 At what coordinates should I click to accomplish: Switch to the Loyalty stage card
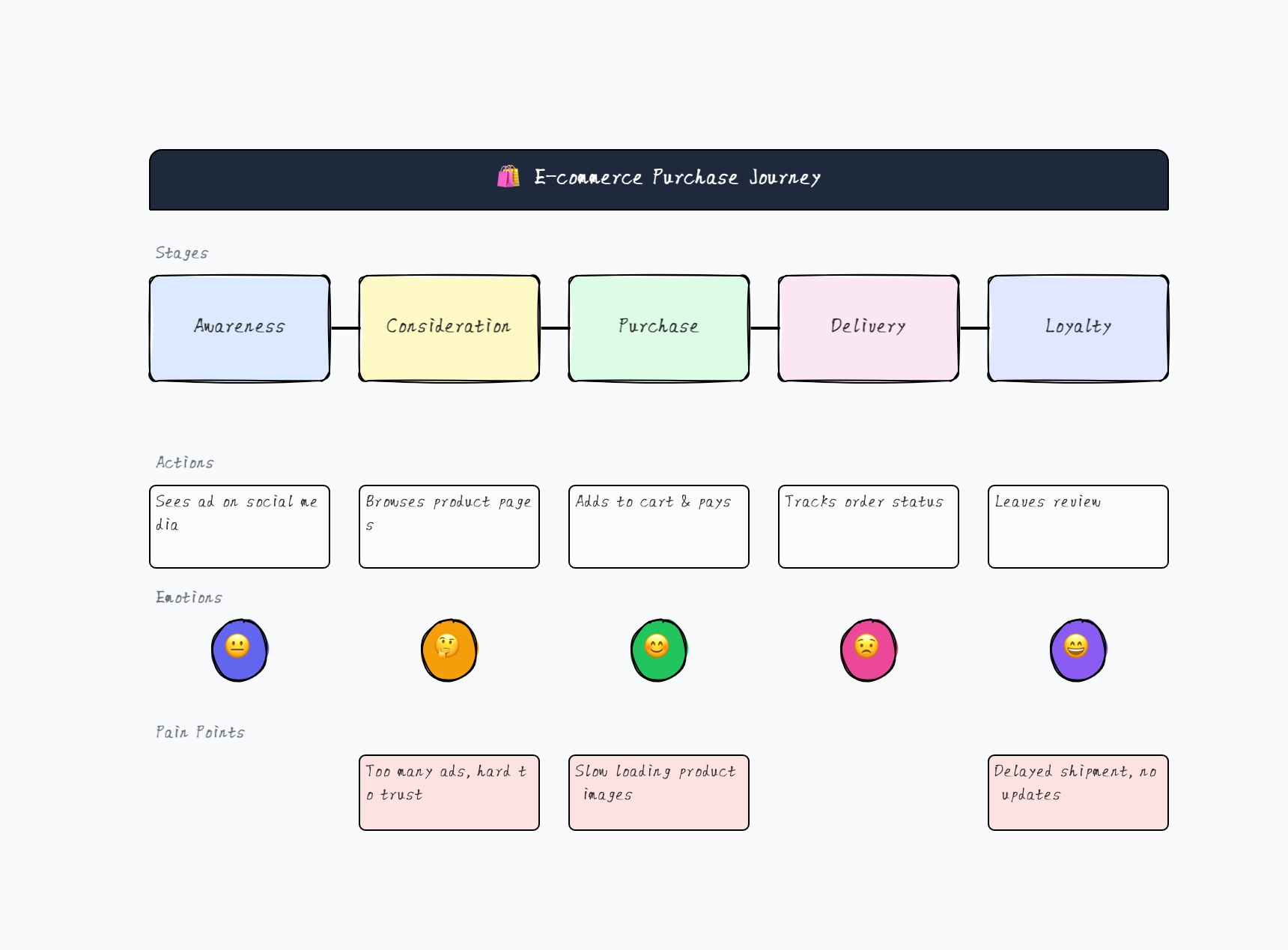click(x=1078, y=327)
